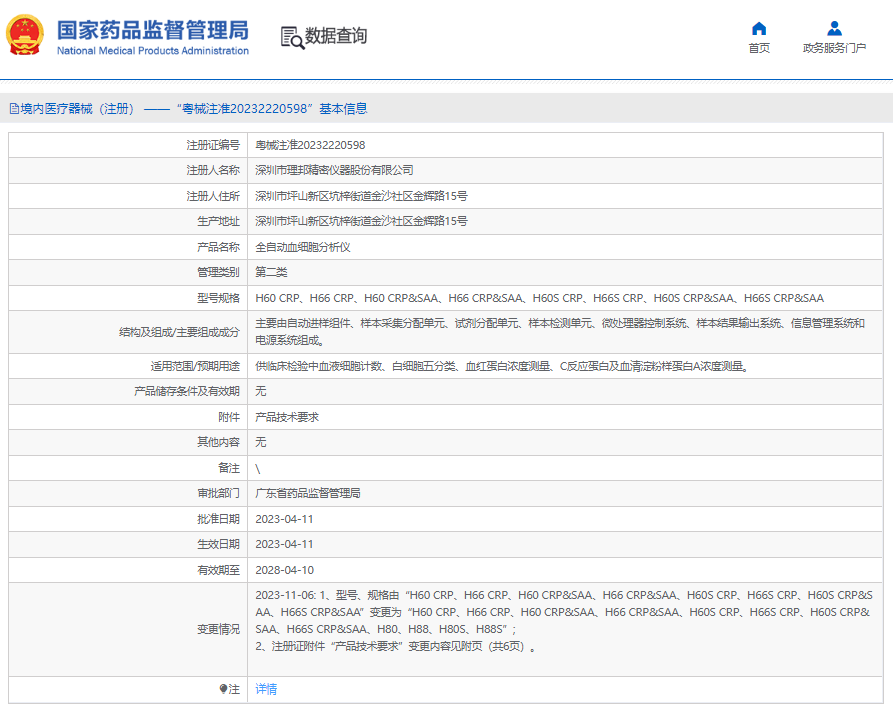Click the 有效期至 row label
Image resolution: width=893 pixels, height=709 pixels.
pos(219,570)
